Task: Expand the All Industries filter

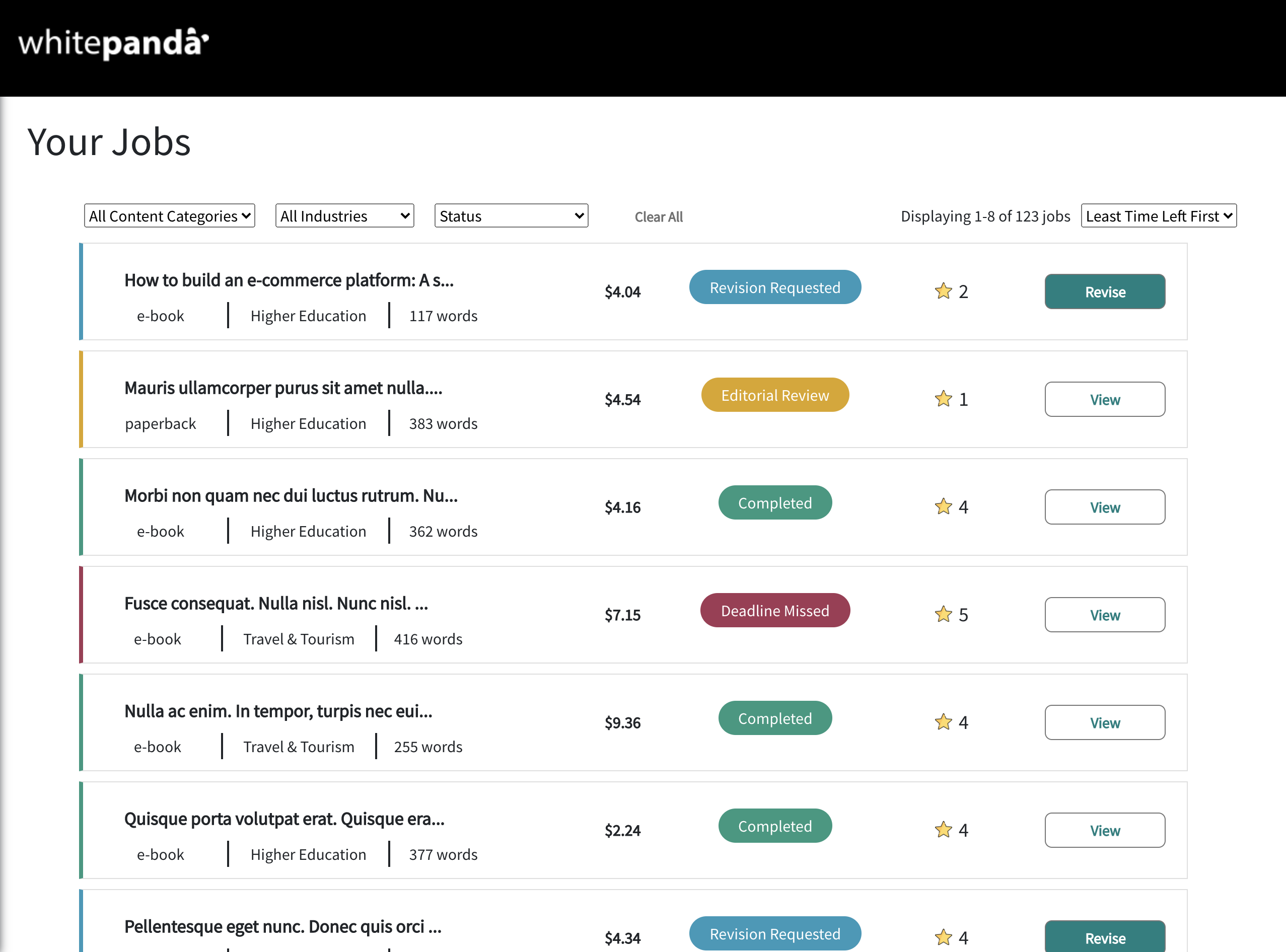Action: click(x=345, y=216)
